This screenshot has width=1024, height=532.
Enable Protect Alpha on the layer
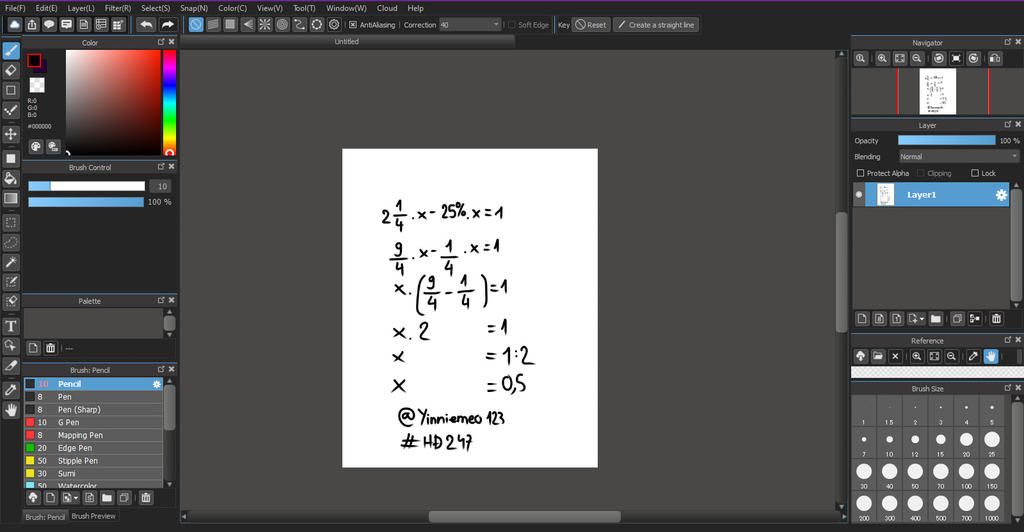861,173
